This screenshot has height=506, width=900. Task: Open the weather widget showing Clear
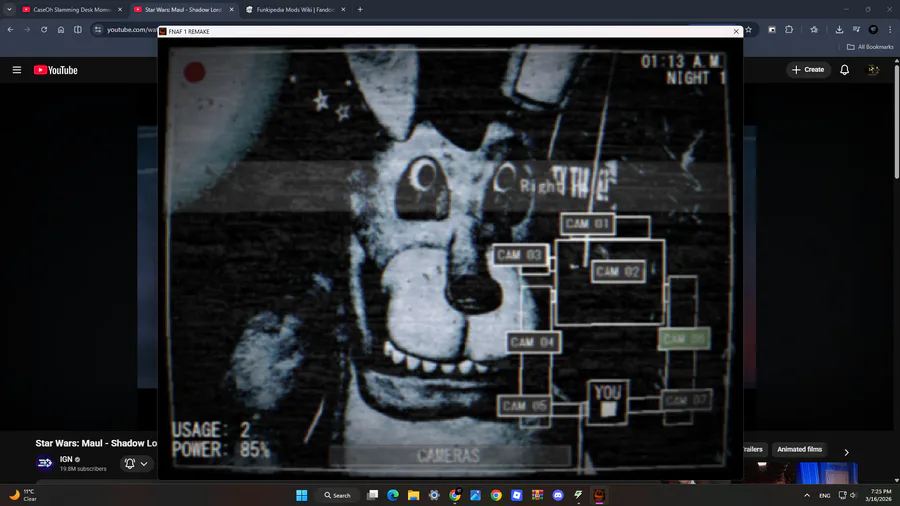24,495
